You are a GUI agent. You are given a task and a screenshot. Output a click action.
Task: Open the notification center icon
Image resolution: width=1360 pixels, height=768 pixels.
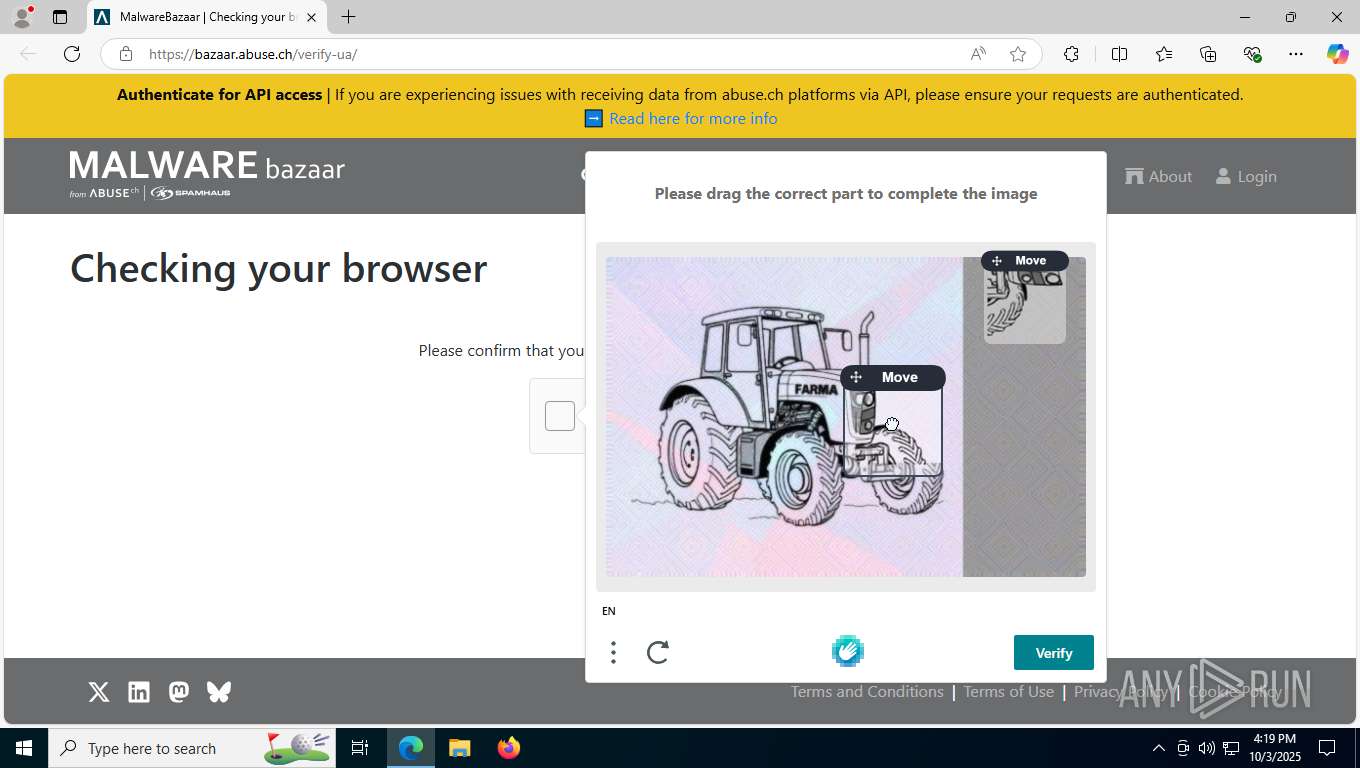click(x=1327, y=748)
